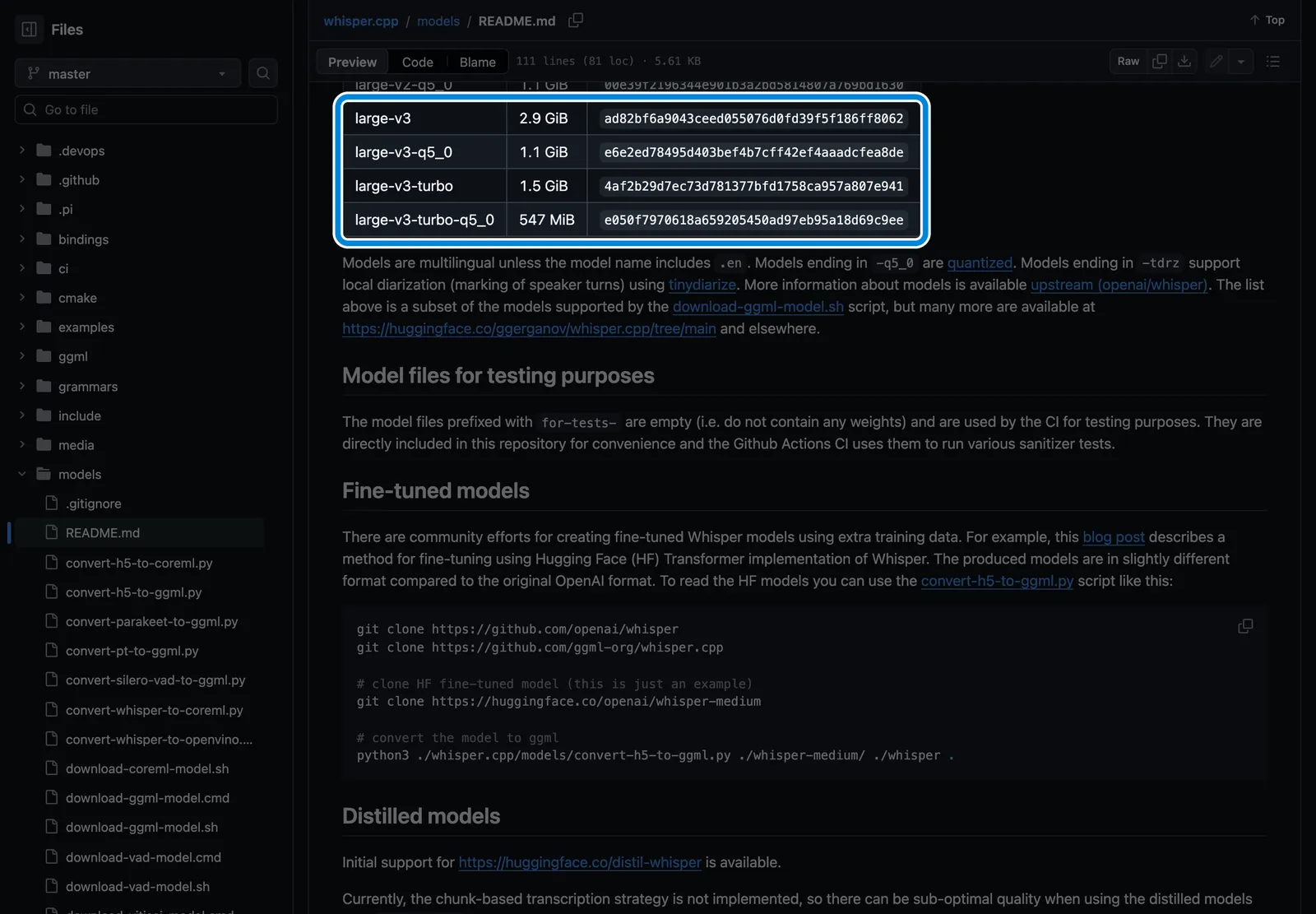The width and height of the screenshot is (1316, 914).
Task: Open more edit options dropdown arrow
Action: 1241,61
